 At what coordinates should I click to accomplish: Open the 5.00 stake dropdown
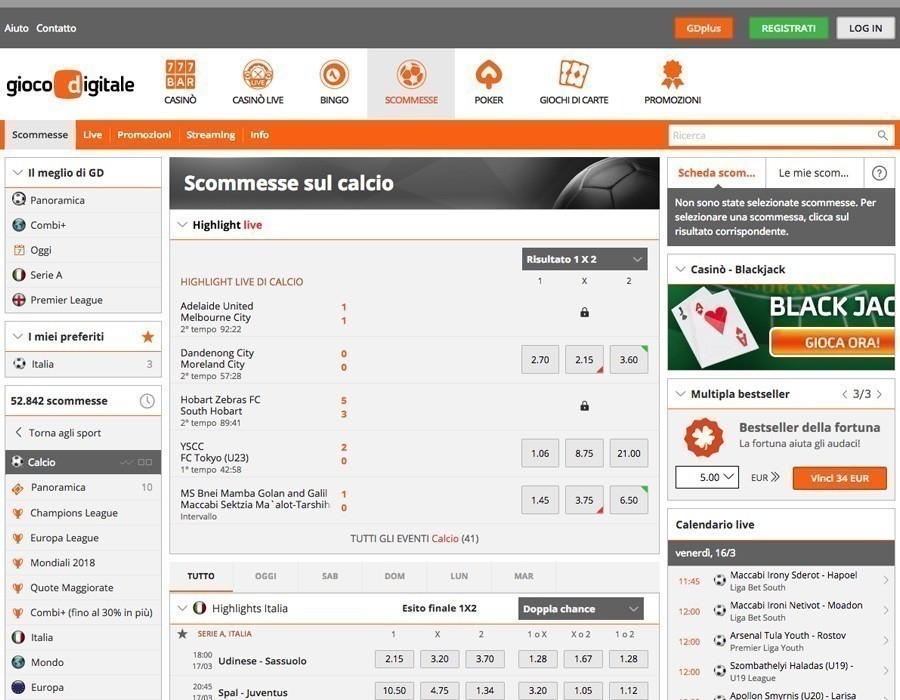point(707,477)
